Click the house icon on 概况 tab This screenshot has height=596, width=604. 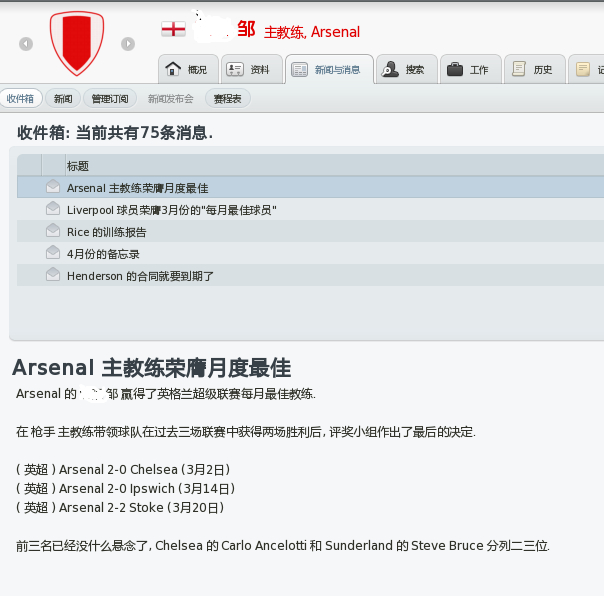click(x=173, y=69)
